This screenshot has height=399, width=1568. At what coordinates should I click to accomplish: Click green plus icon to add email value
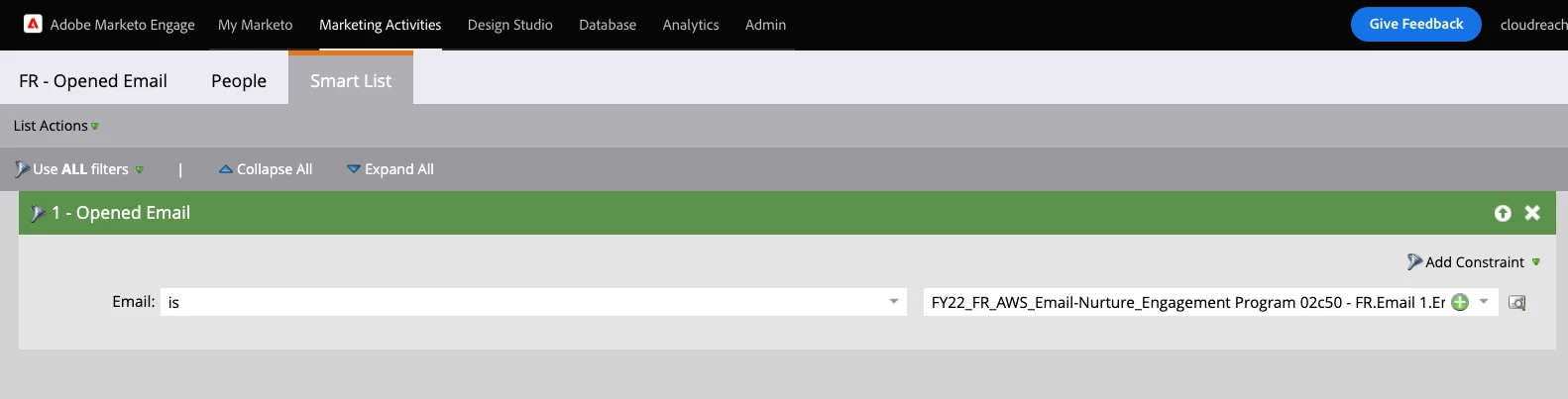(x=1460, y=302)
